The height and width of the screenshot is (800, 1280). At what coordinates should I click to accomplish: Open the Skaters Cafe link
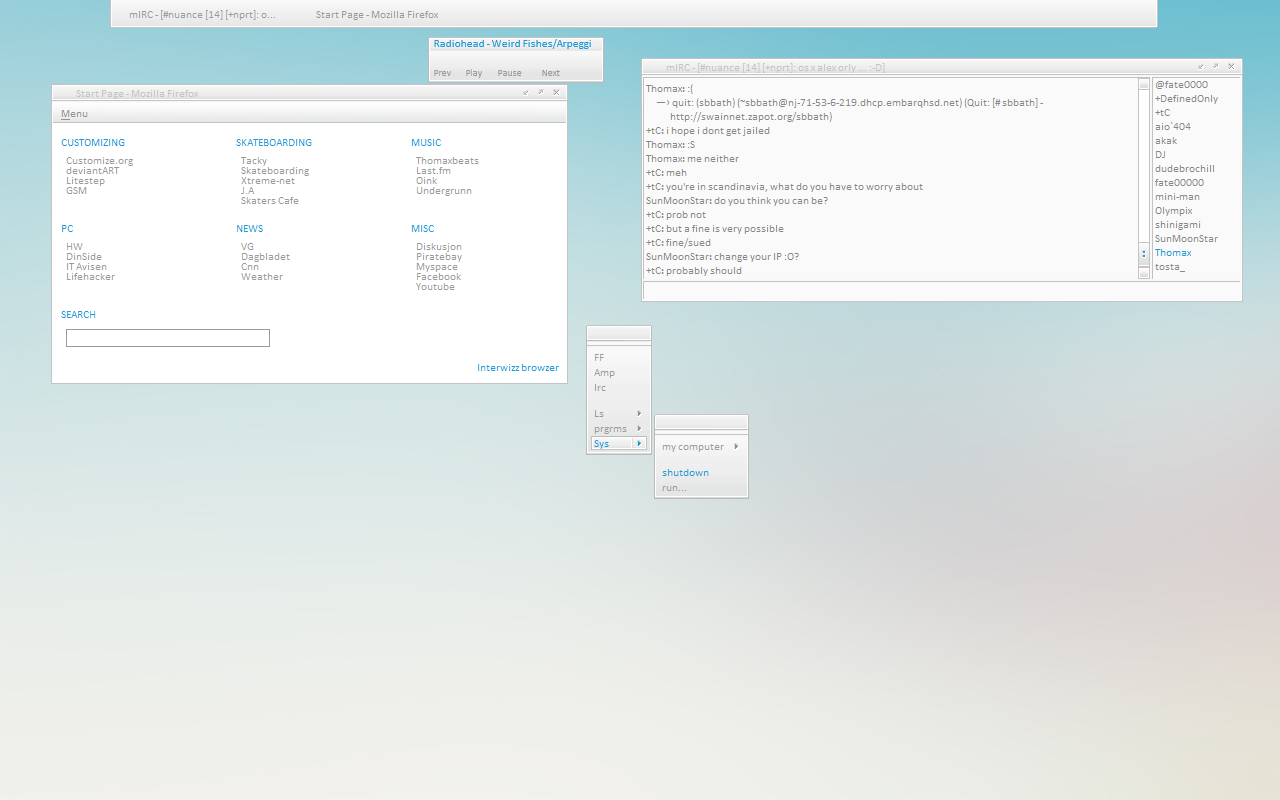269,201
